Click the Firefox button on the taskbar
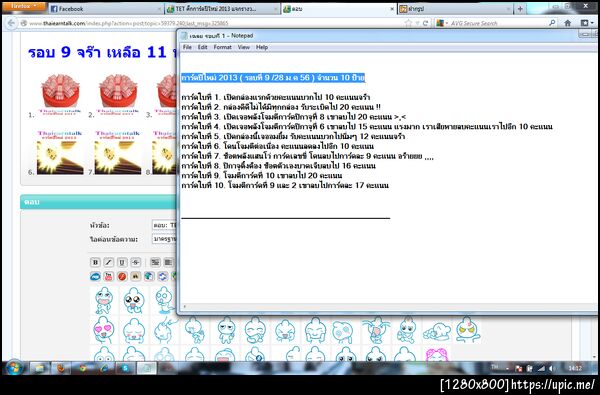 pos(61,368)
